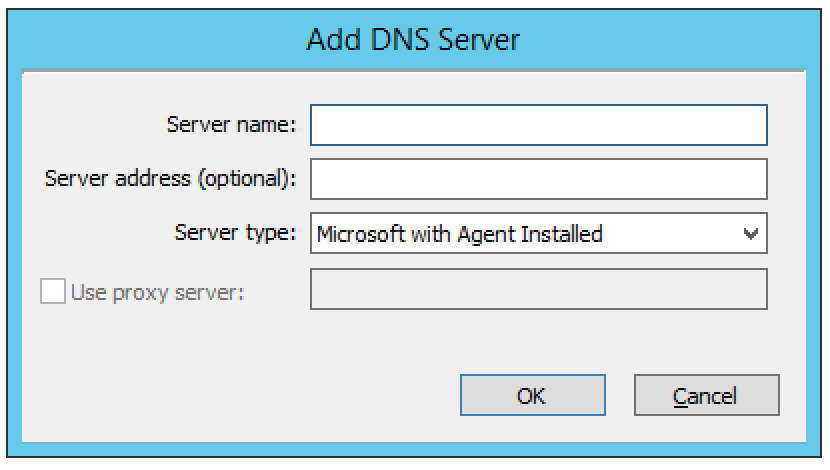Click the 'Use proxy server:' checkbox label
Viewport: 830px width, 470px height.
tap(158, 292)
